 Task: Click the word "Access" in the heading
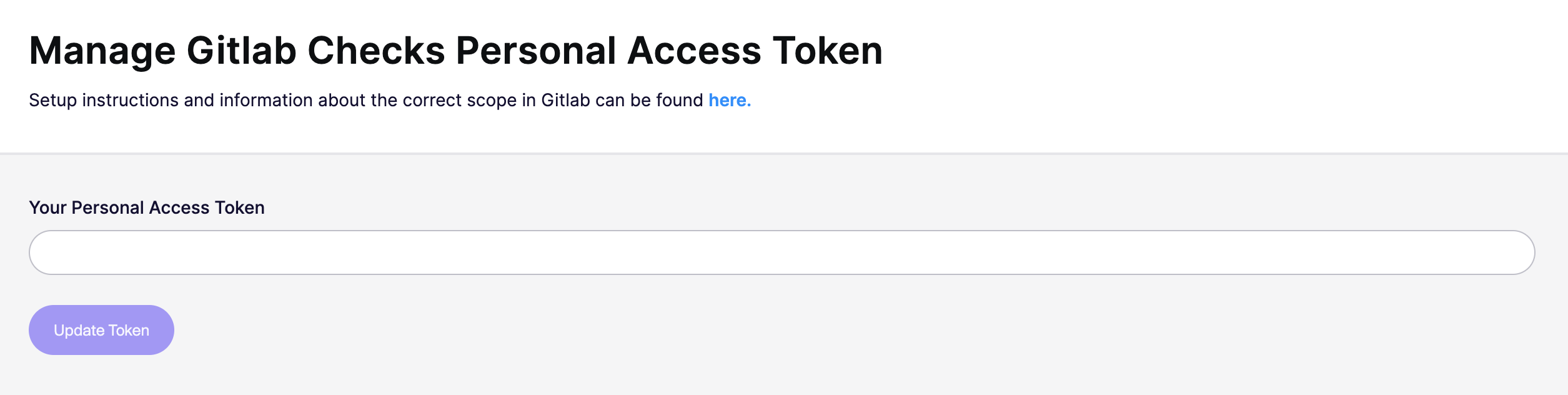(694, 50)
